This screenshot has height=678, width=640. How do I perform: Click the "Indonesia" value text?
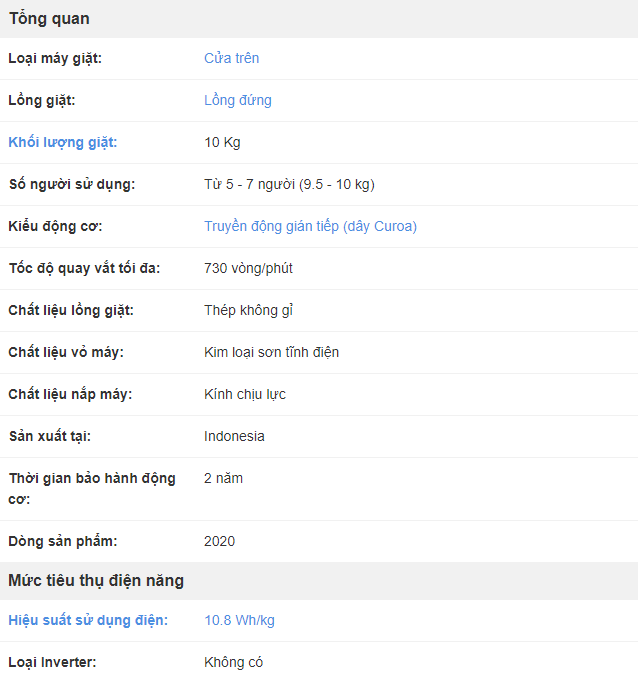click(234, 436)
